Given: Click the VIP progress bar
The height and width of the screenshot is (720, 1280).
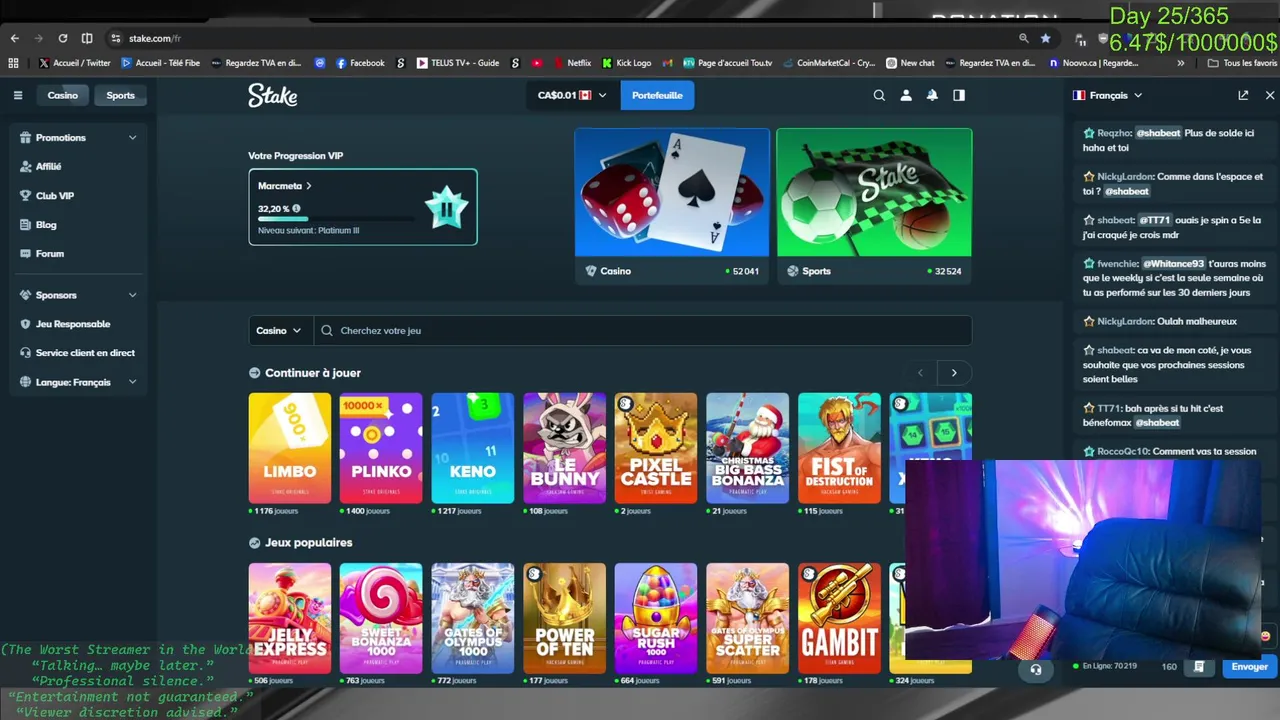Looking at the screenshot, I should (x=337, y=219).
